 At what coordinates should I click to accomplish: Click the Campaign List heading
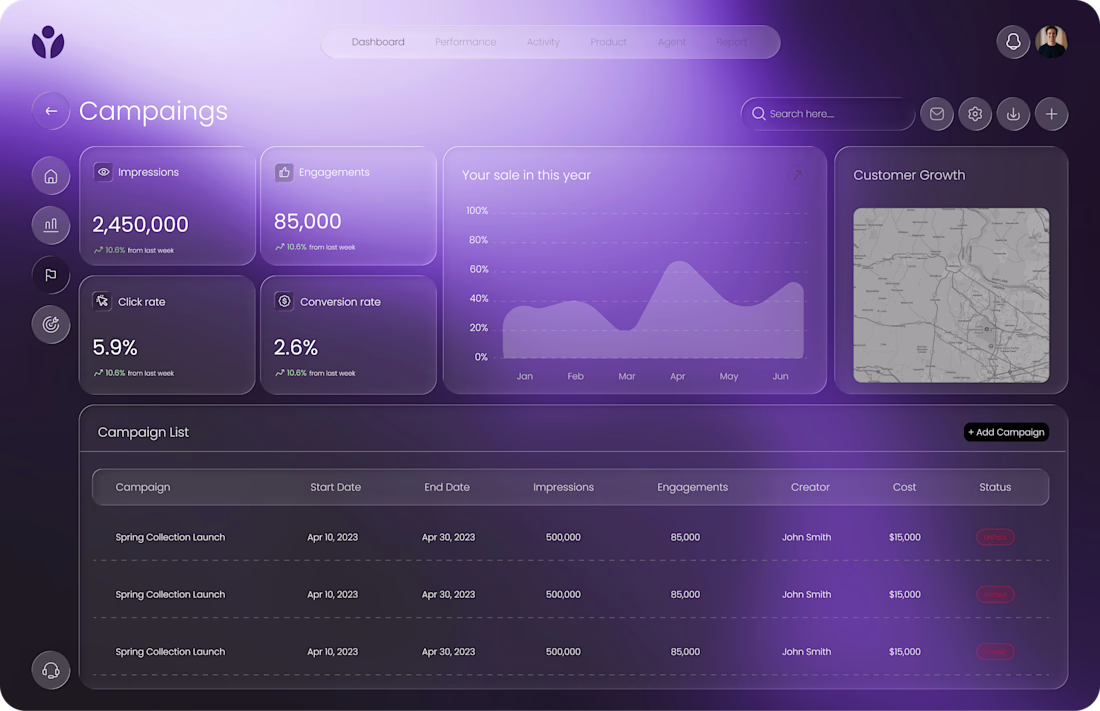(x=143, y=432)
